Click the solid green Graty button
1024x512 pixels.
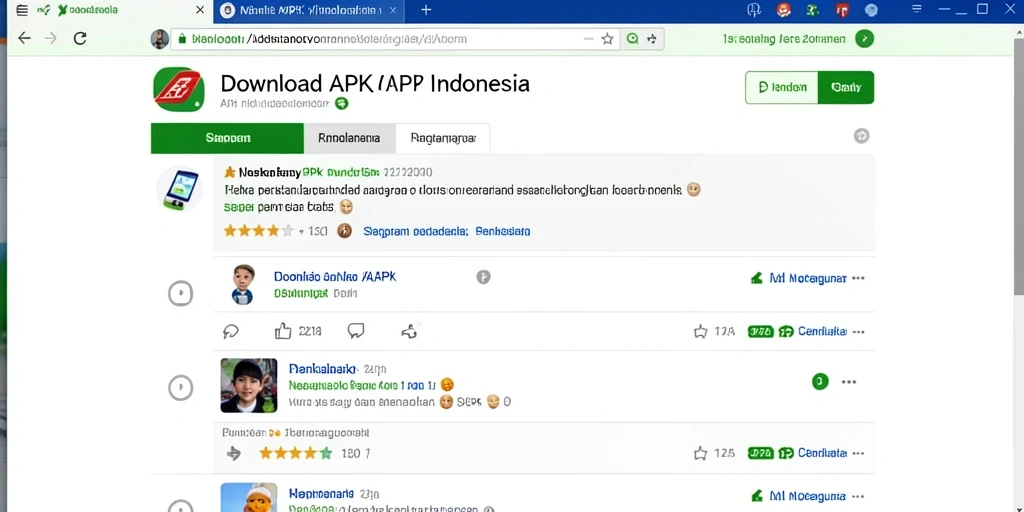click(x=846, y=88)
